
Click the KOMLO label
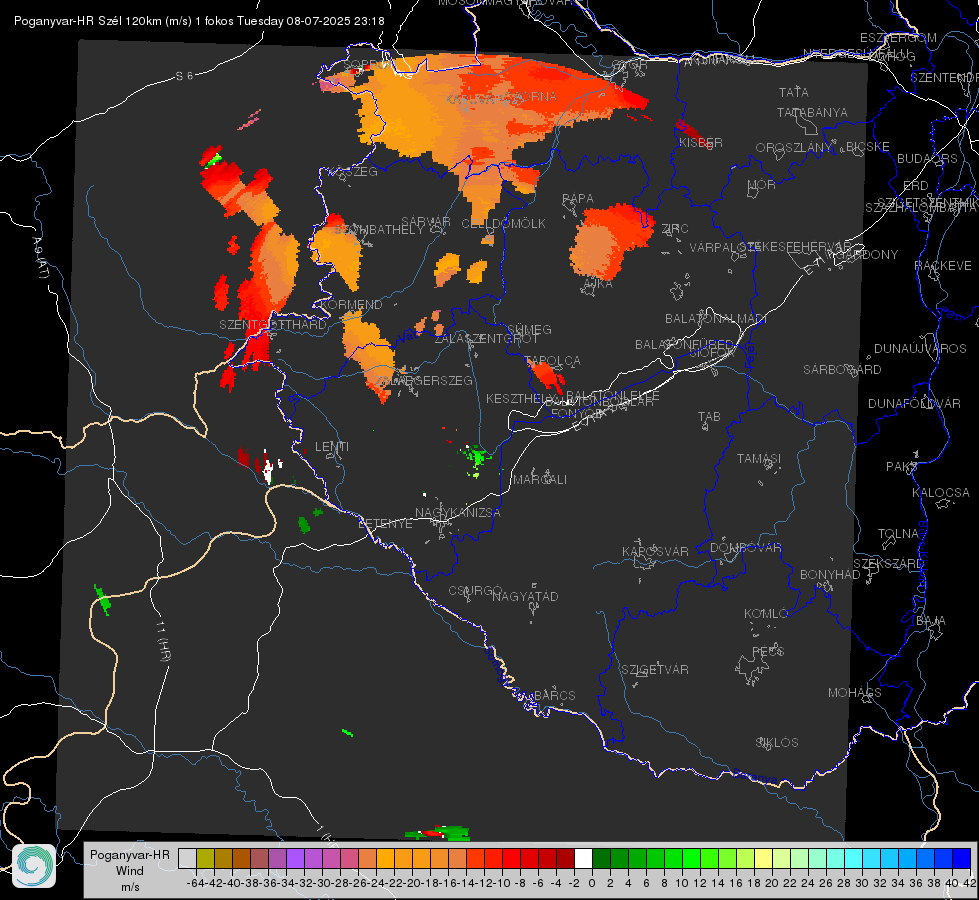pyautogui.click(x=766, y=614)
